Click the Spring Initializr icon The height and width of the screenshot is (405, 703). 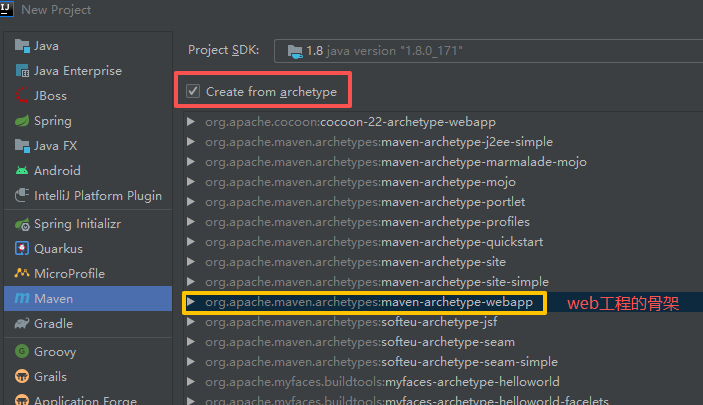(x=22, y=224)
